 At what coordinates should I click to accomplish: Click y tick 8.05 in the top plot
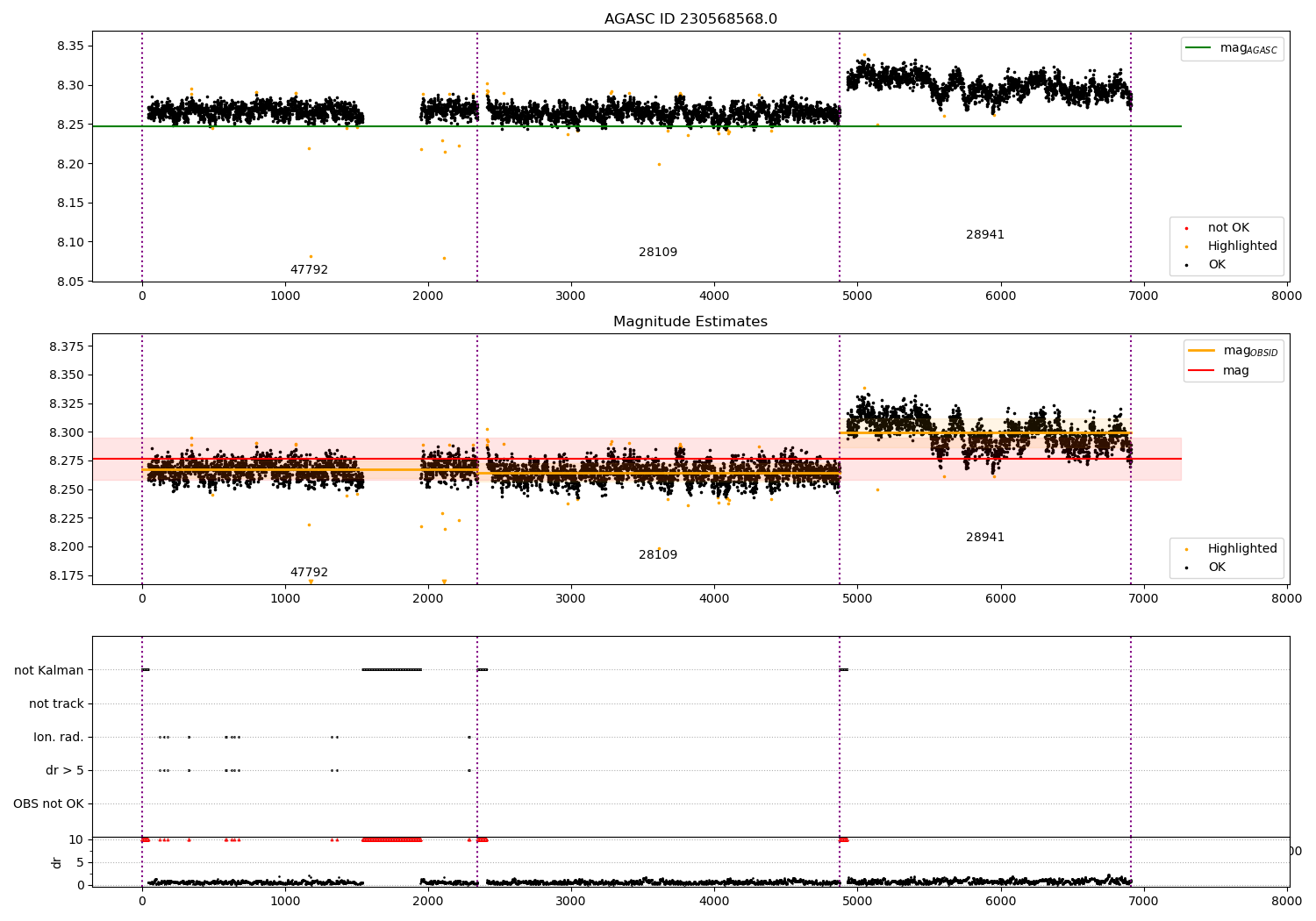pyautogui.click(x=68, y=282)
